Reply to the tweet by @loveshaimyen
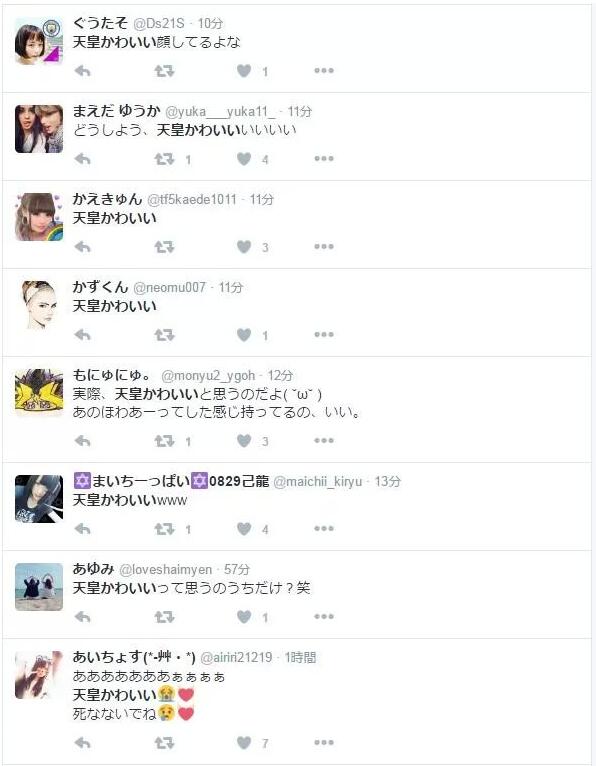The image size is (596, 766). (83, 617)
